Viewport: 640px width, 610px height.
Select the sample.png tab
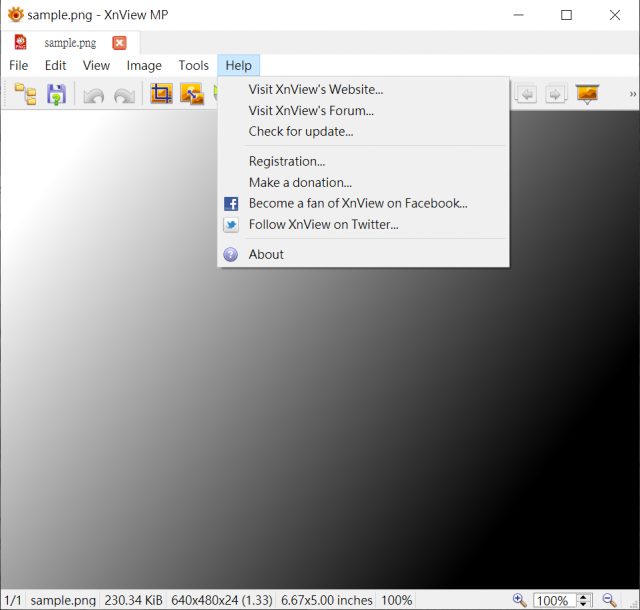(70, 42)
